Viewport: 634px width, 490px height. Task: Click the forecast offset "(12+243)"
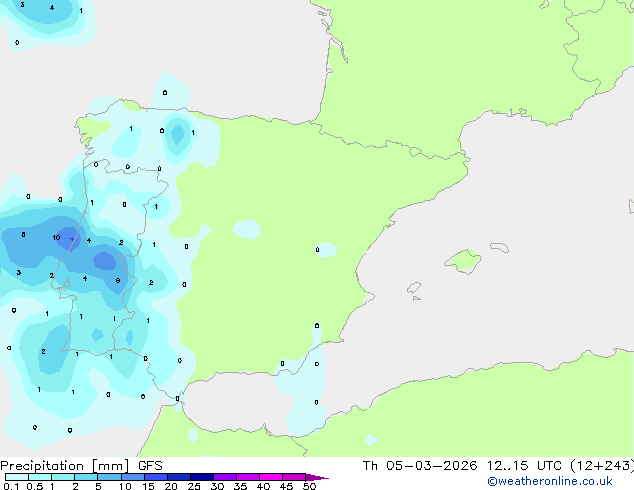tap(602, 466)
